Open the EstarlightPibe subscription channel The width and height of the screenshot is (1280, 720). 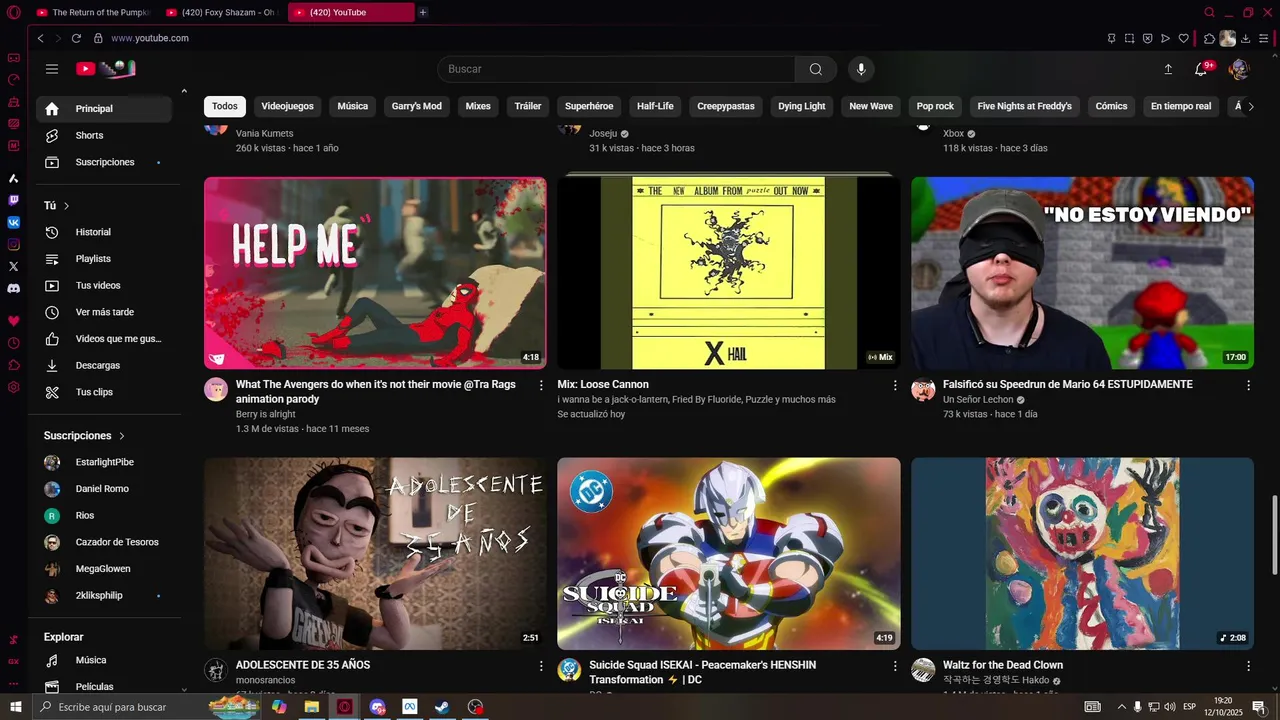[x=104, y=462]
